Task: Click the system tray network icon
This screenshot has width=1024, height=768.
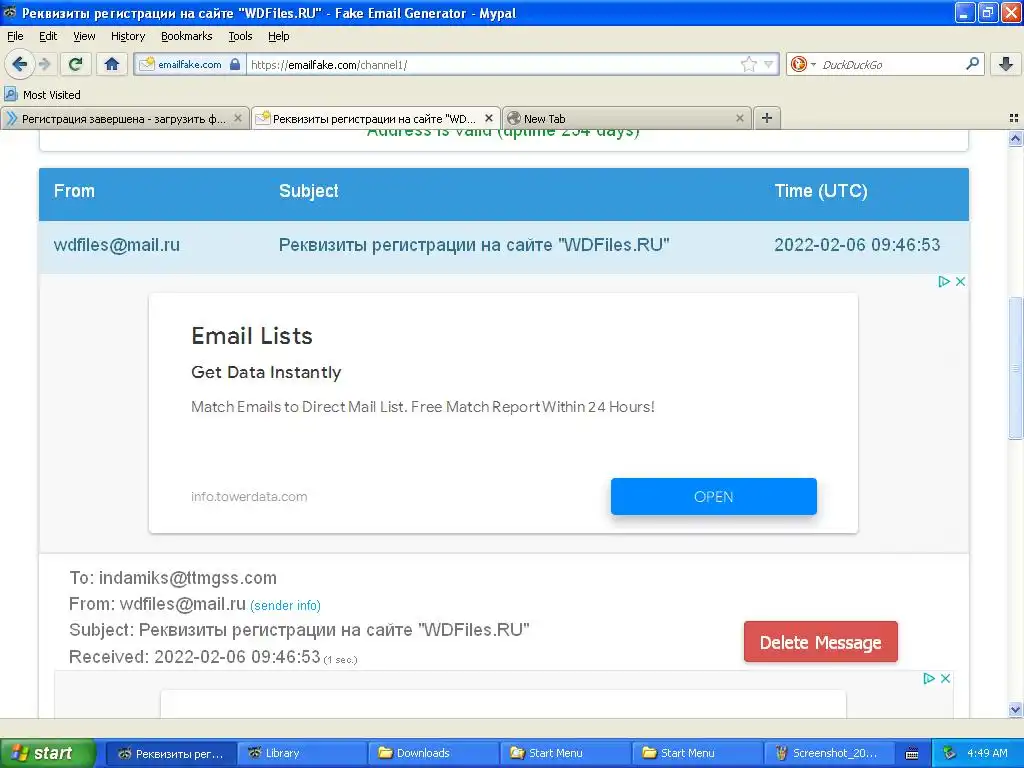Action: click(x=950, y=753)
